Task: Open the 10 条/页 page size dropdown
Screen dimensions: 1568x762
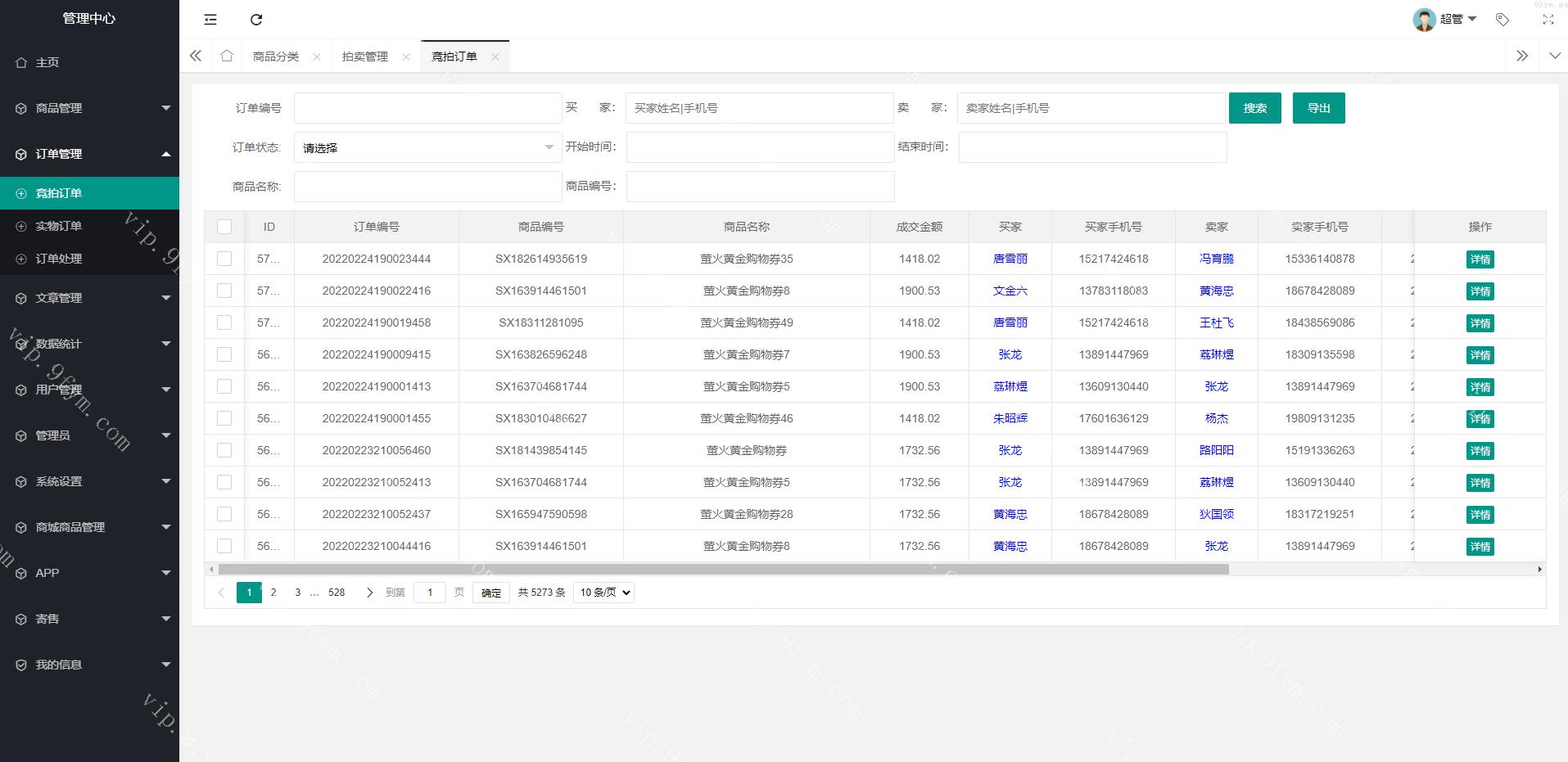Action: [604, 593]
